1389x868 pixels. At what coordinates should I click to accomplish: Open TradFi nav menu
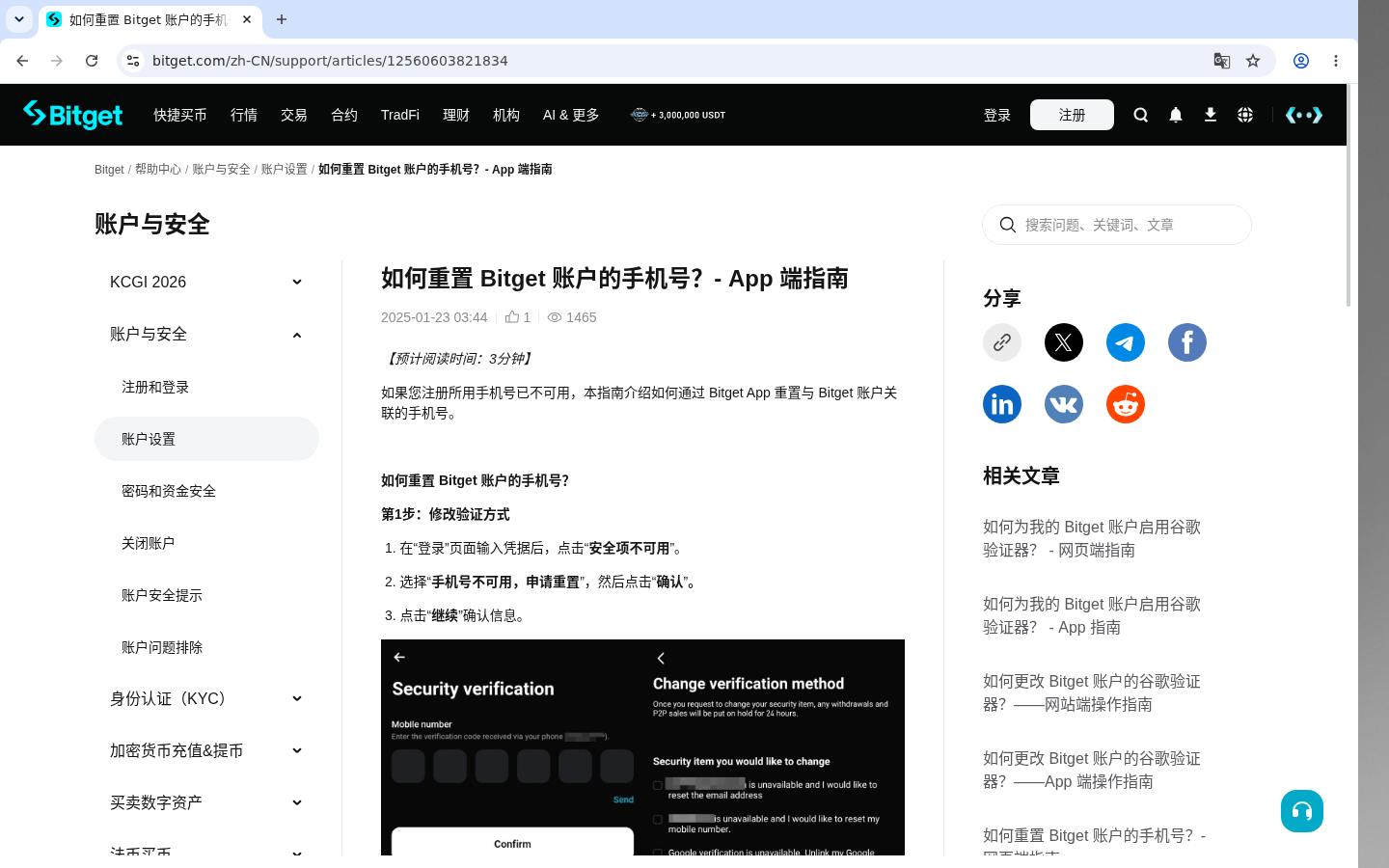400,115
